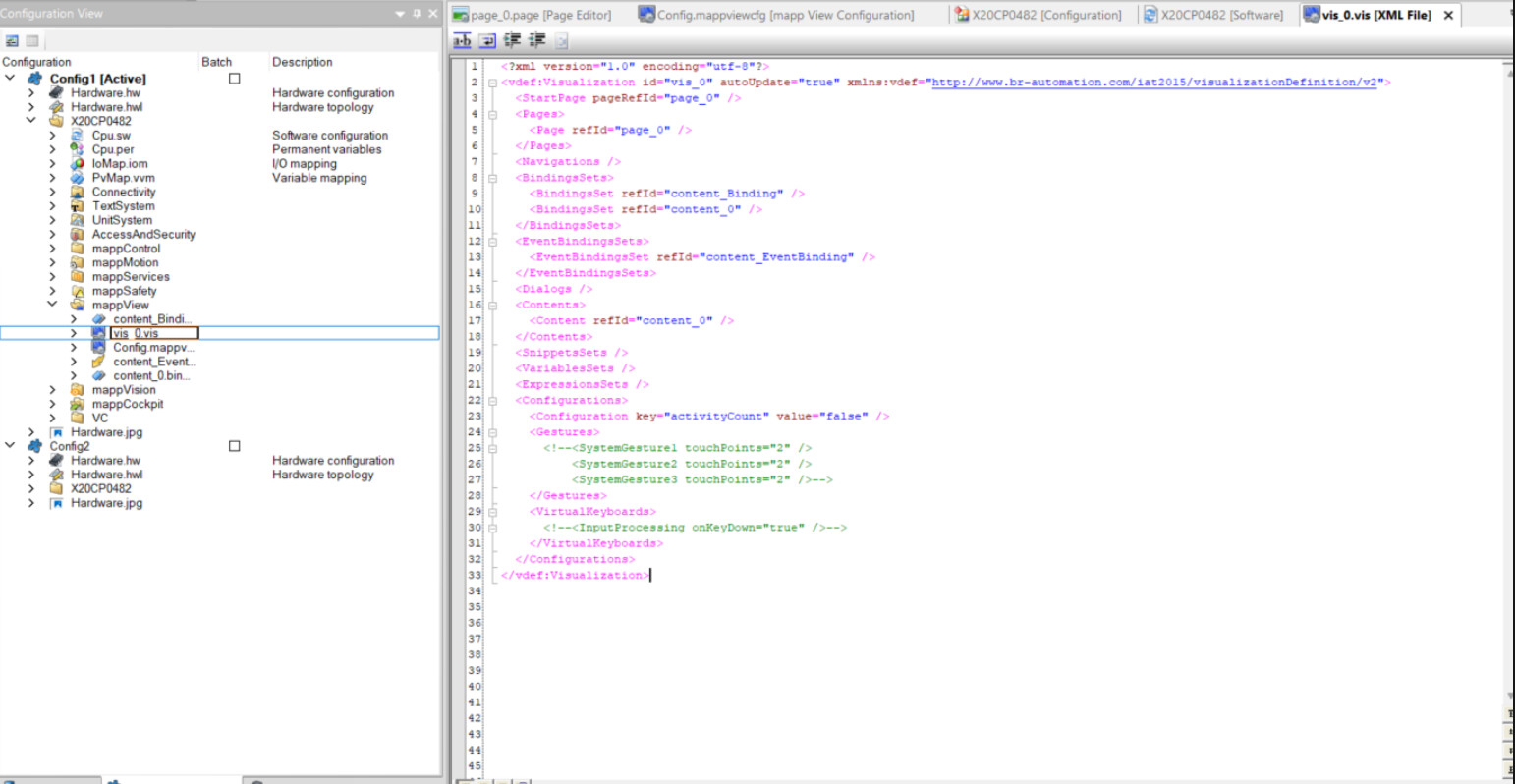
Task: Click the Description column header
Action: [302, 62]
